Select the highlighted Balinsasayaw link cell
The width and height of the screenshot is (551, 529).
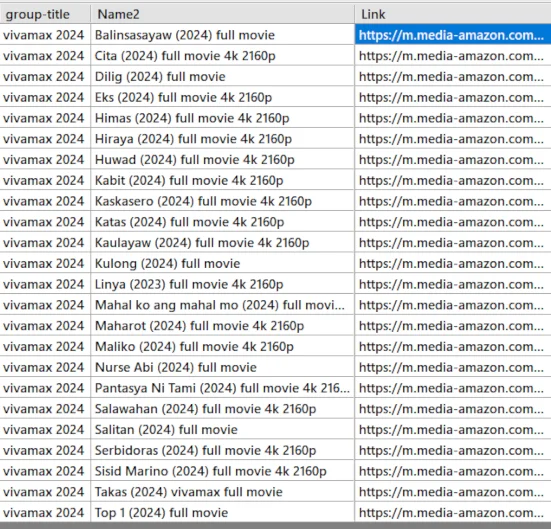click(x=453, y=34)
